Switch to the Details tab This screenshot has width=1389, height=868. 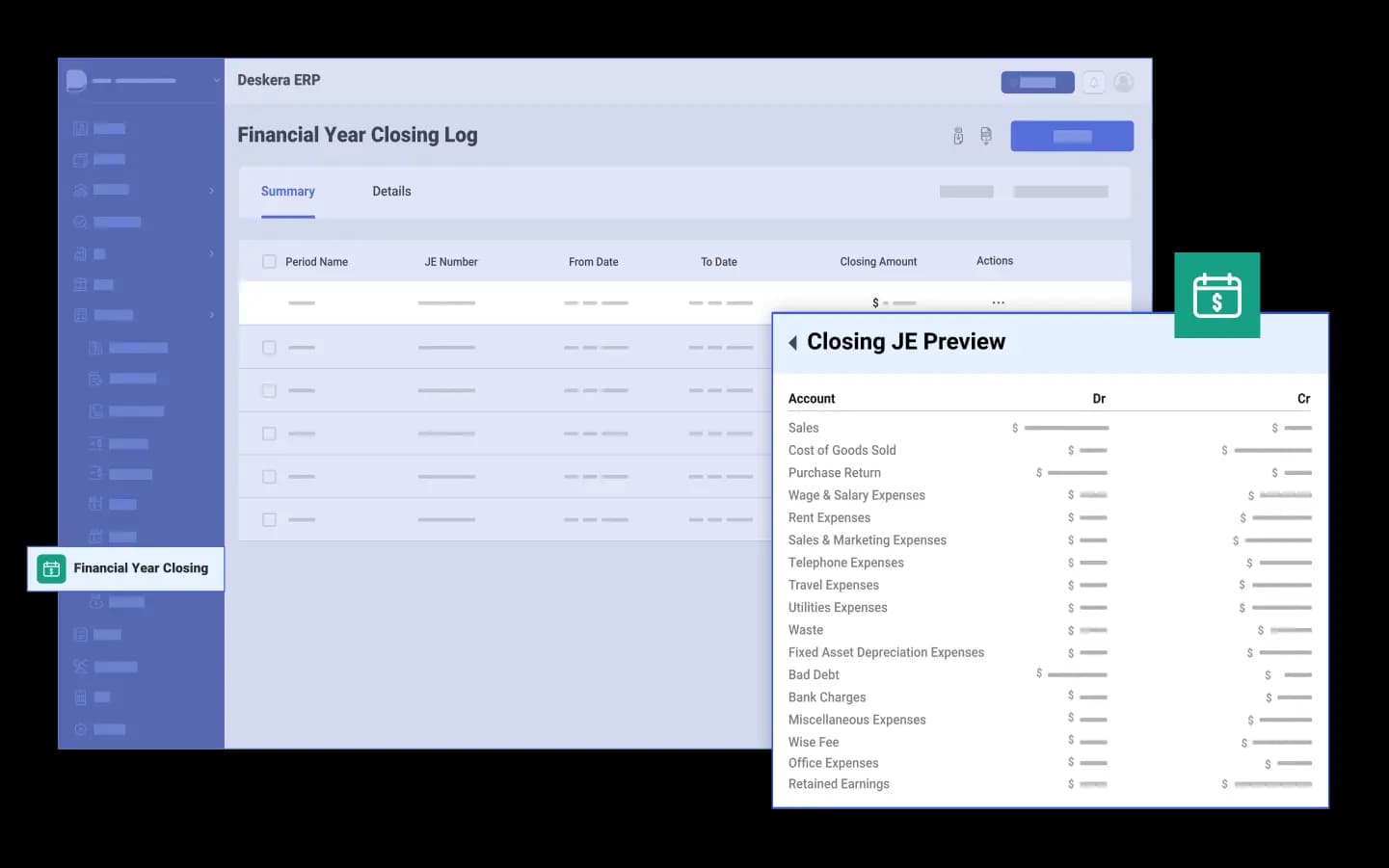391,192
